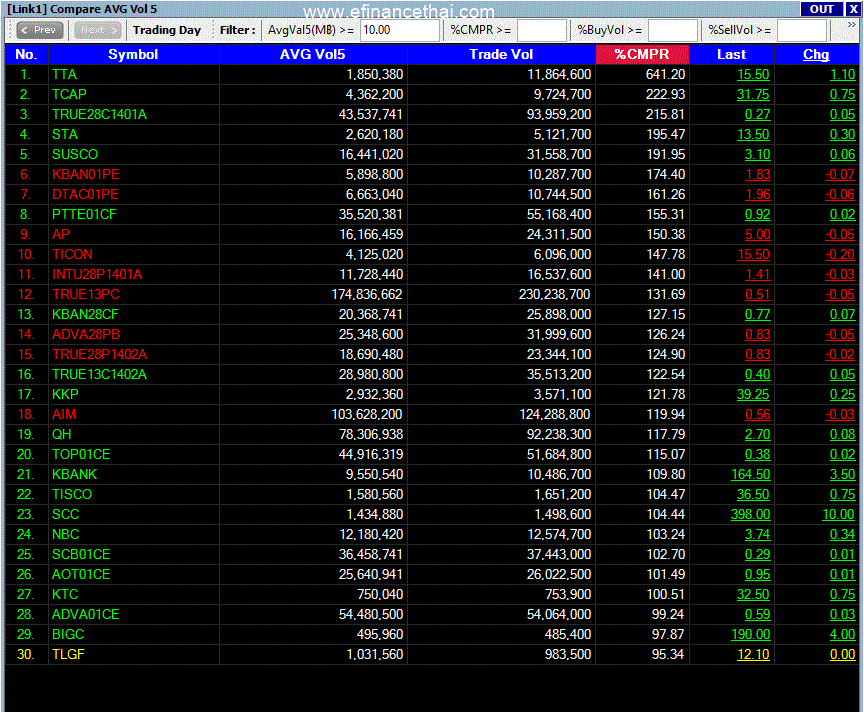Click TCAP last price 31.75
This screenshot has height=712, width=864.
(753, 94)
